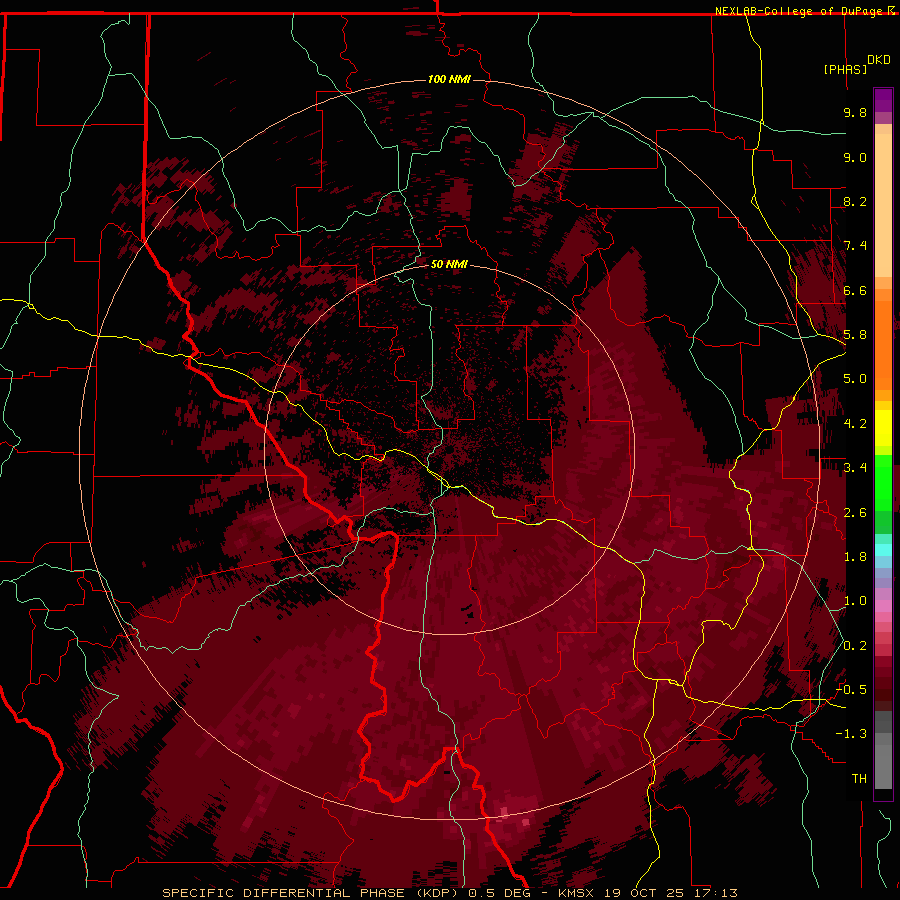
Task: Click the DKD legend unit label
Action: pos(878,60)
